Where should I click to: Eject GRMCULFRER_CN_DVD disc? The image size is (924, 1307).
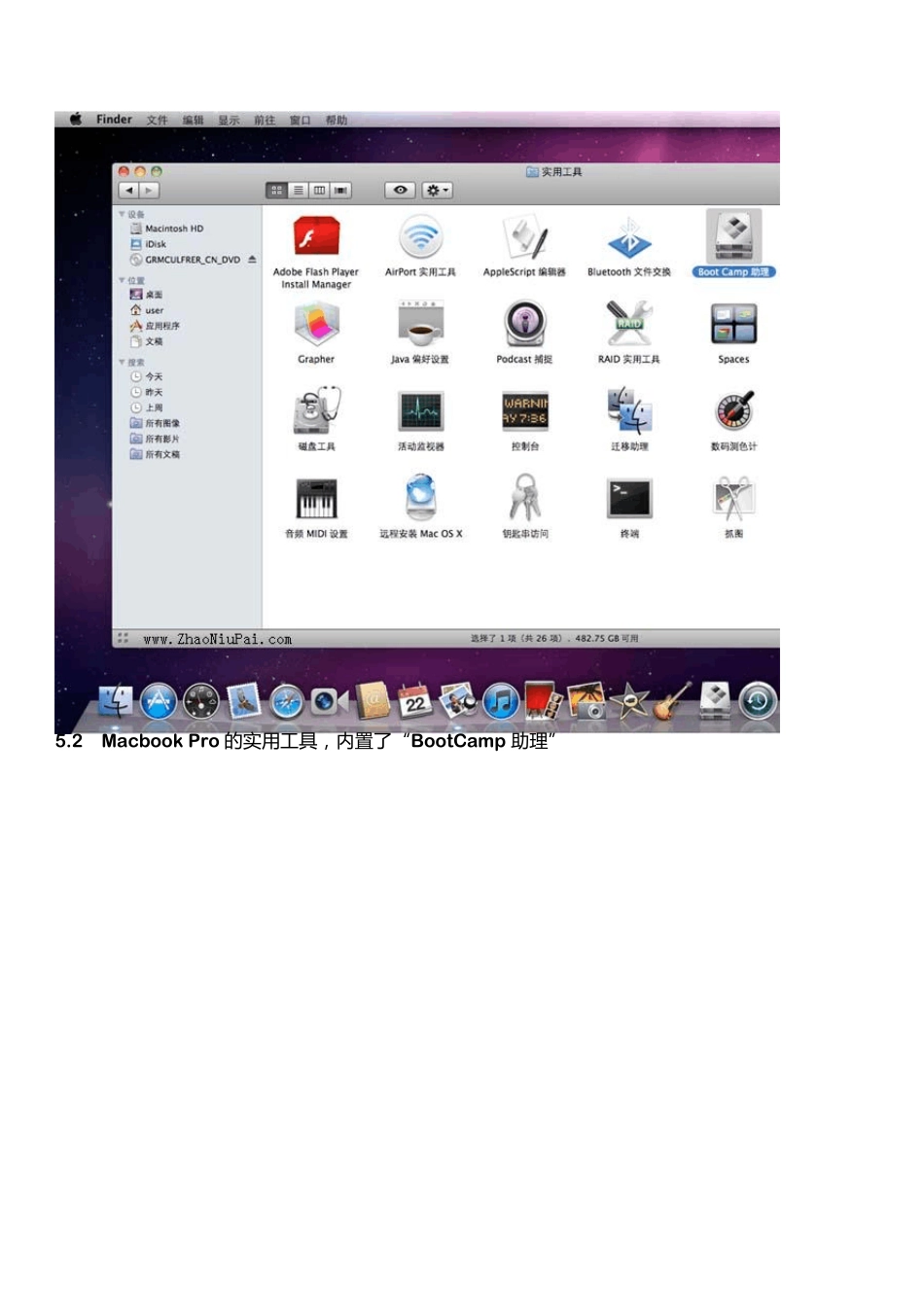(252, 260)
